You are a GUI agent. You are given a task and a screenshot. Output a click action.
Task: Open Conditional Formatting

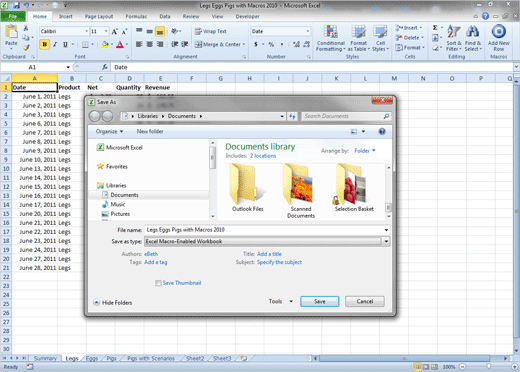[x=331, y=39]
